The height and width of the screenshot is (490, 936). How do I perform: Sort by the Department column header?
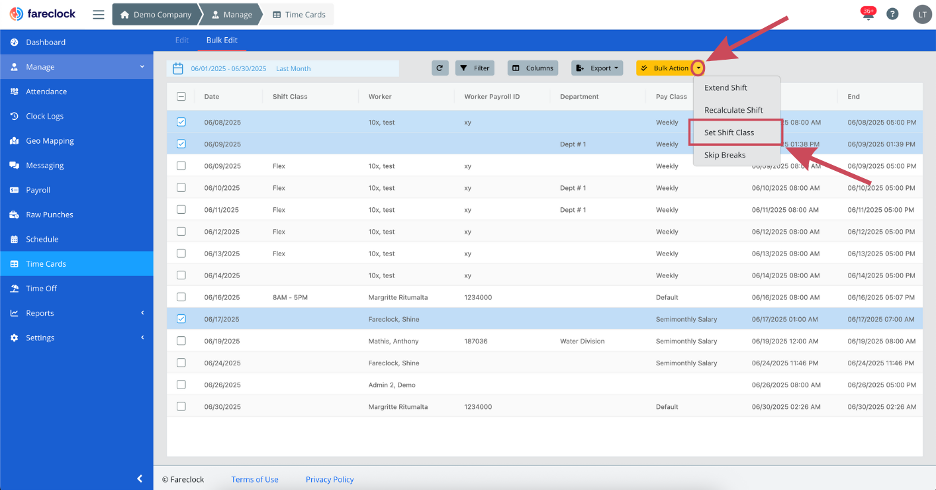coord(579,97)
